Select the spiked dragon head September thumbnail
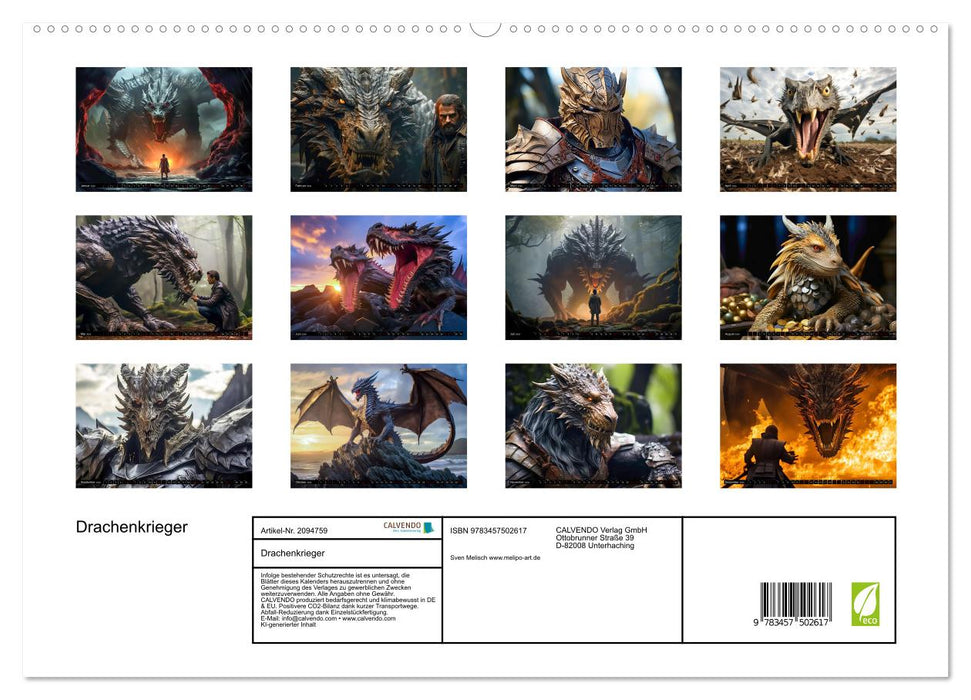This screenshot has height=700, width=971. pyautogui.click(x=164, y=425)
